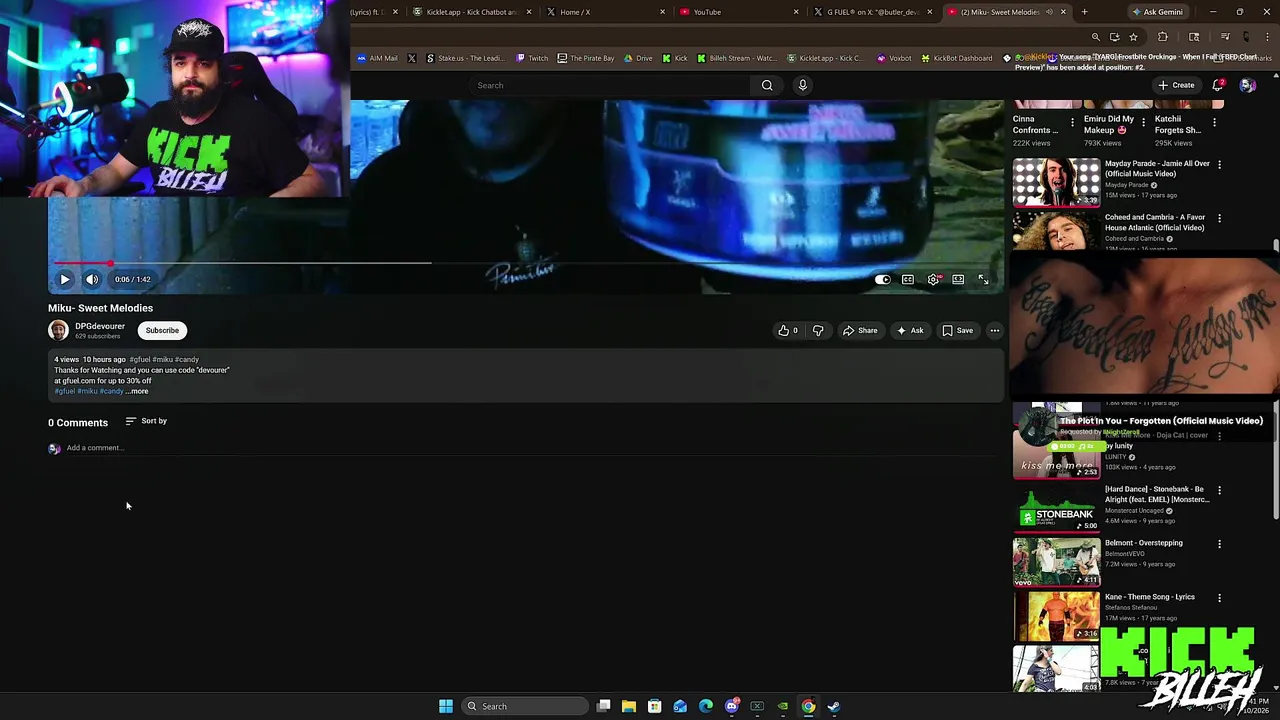Click the Play button on the video
Screen dimensions: 1280x720
tap(64, 280)
